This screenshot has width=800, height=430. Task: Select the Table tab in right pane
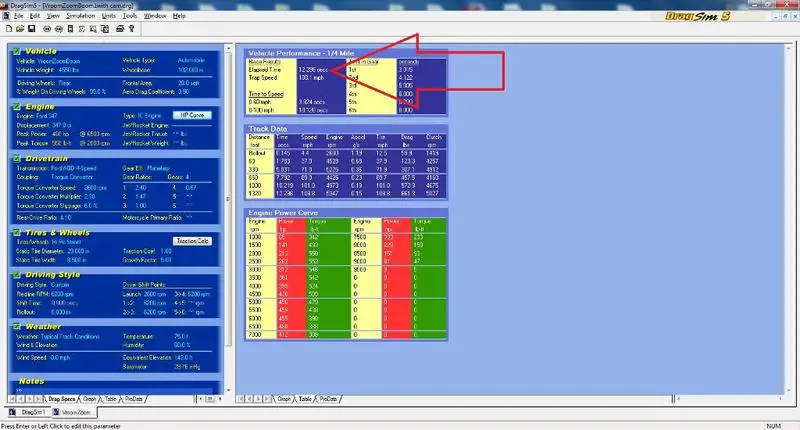click(305, 399)
